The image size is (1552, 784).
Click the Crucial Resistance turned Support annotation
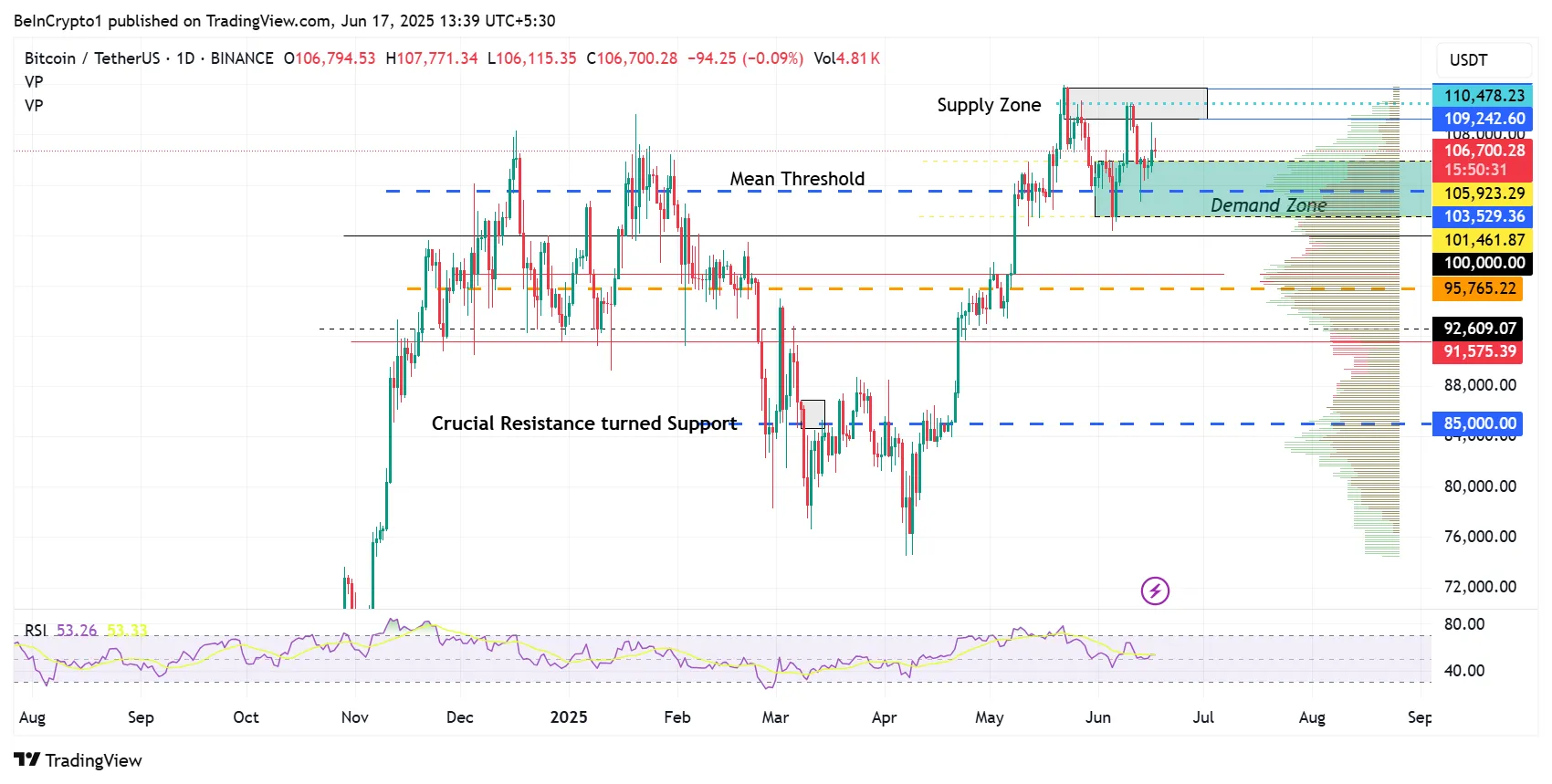tap(584, 423)
